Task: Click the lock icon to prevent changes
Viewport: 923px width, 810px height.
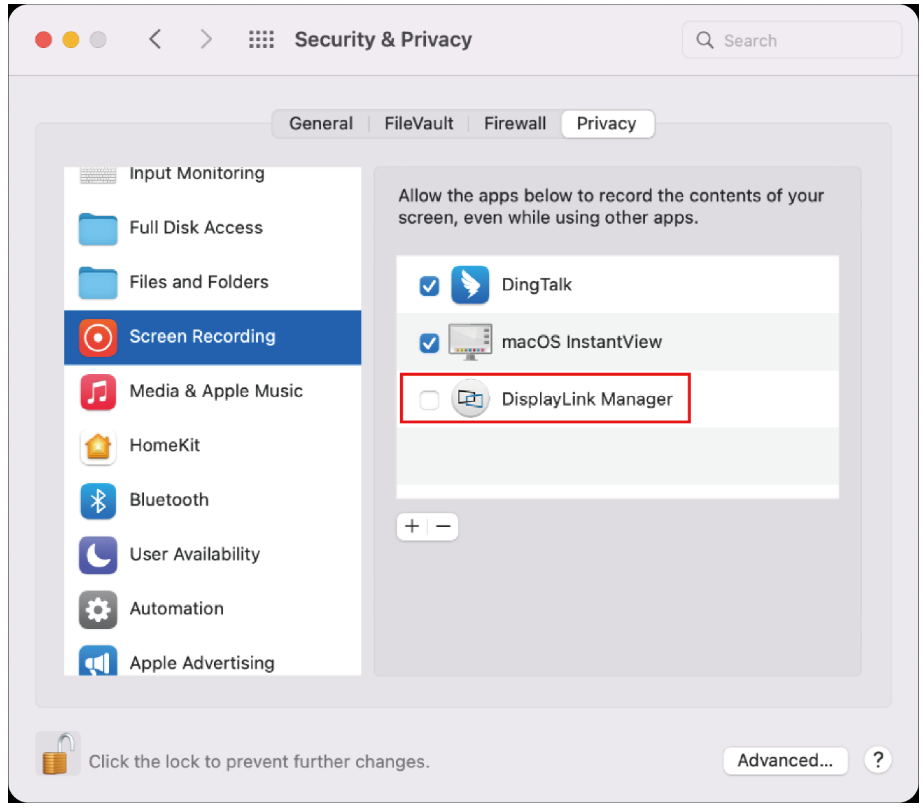Action: pos(56,755)
